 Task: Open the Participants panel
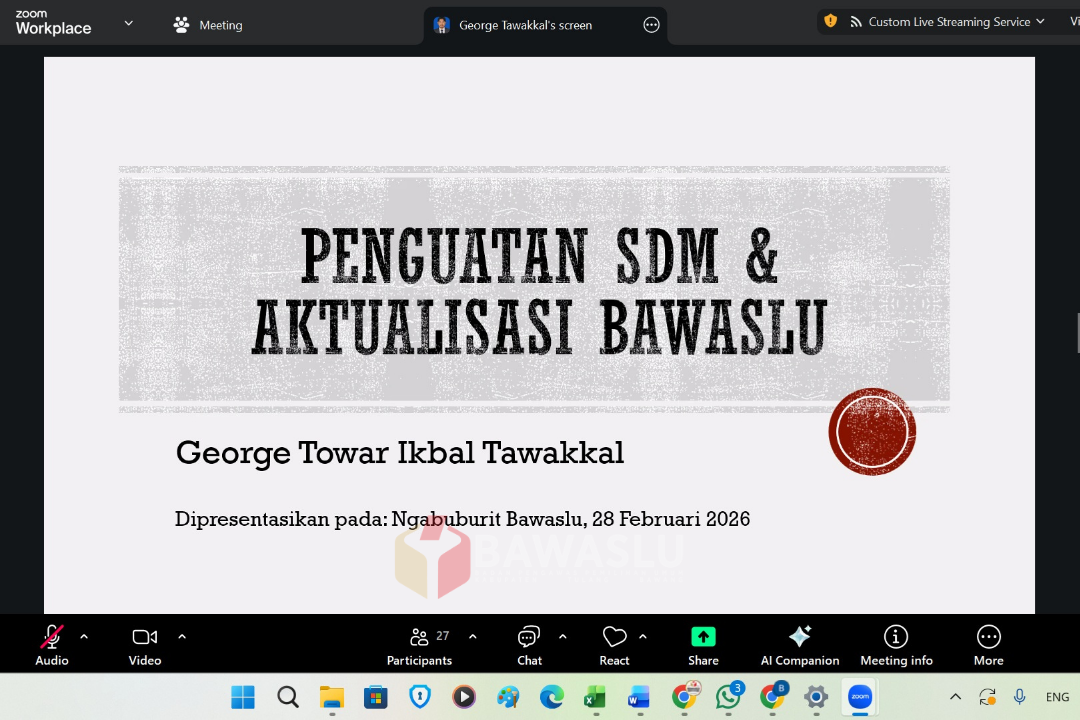coord(420,644)
